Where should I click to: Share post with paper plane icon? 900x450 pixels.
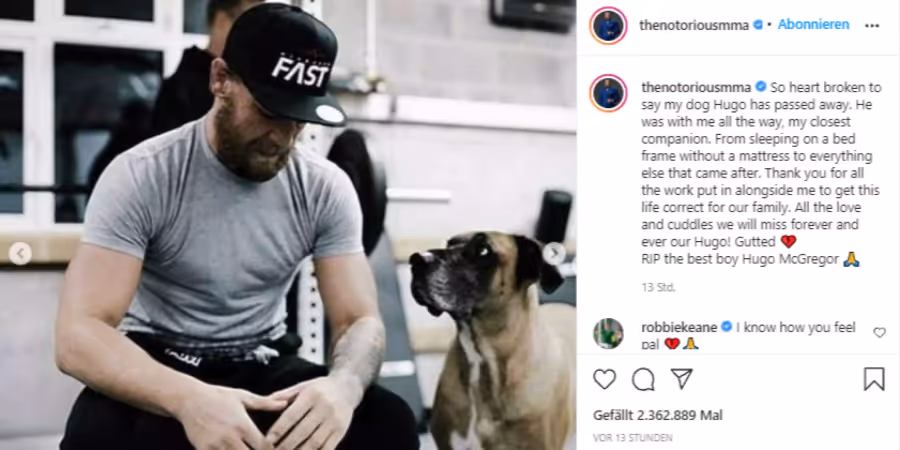(x=681, y=379)
